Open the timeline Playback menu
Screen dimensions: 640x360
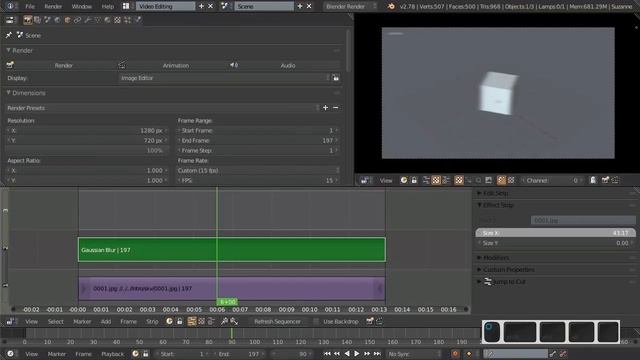click(112, 354)
